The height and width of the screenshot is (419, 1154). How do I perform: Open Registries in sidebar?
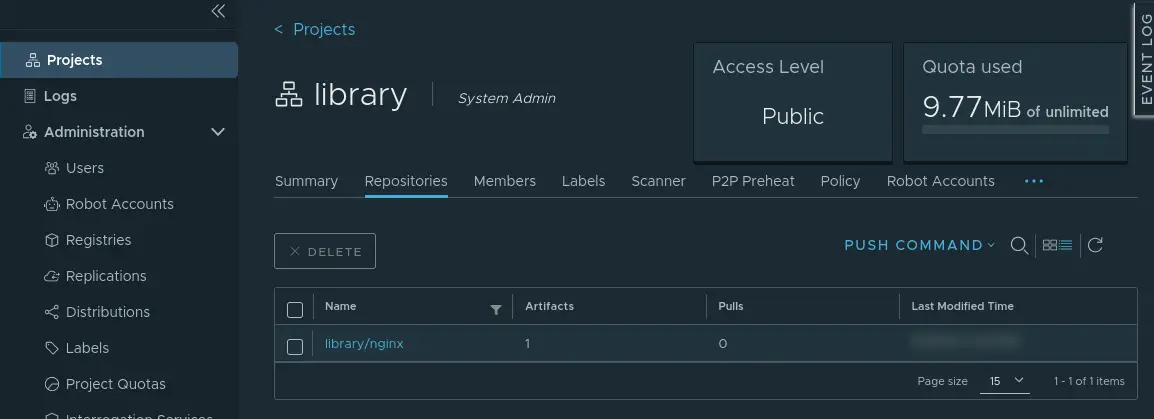[x=98, y=240]
